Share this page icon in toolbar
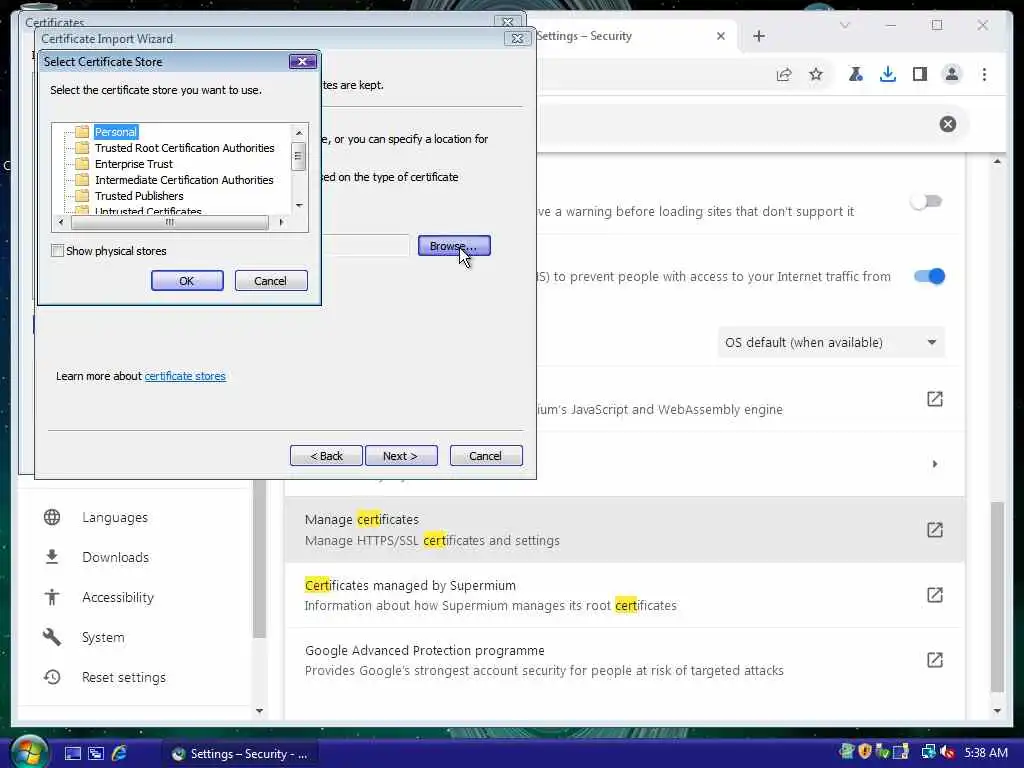This screenshot has width=1024, height=768. coord(784,74)
